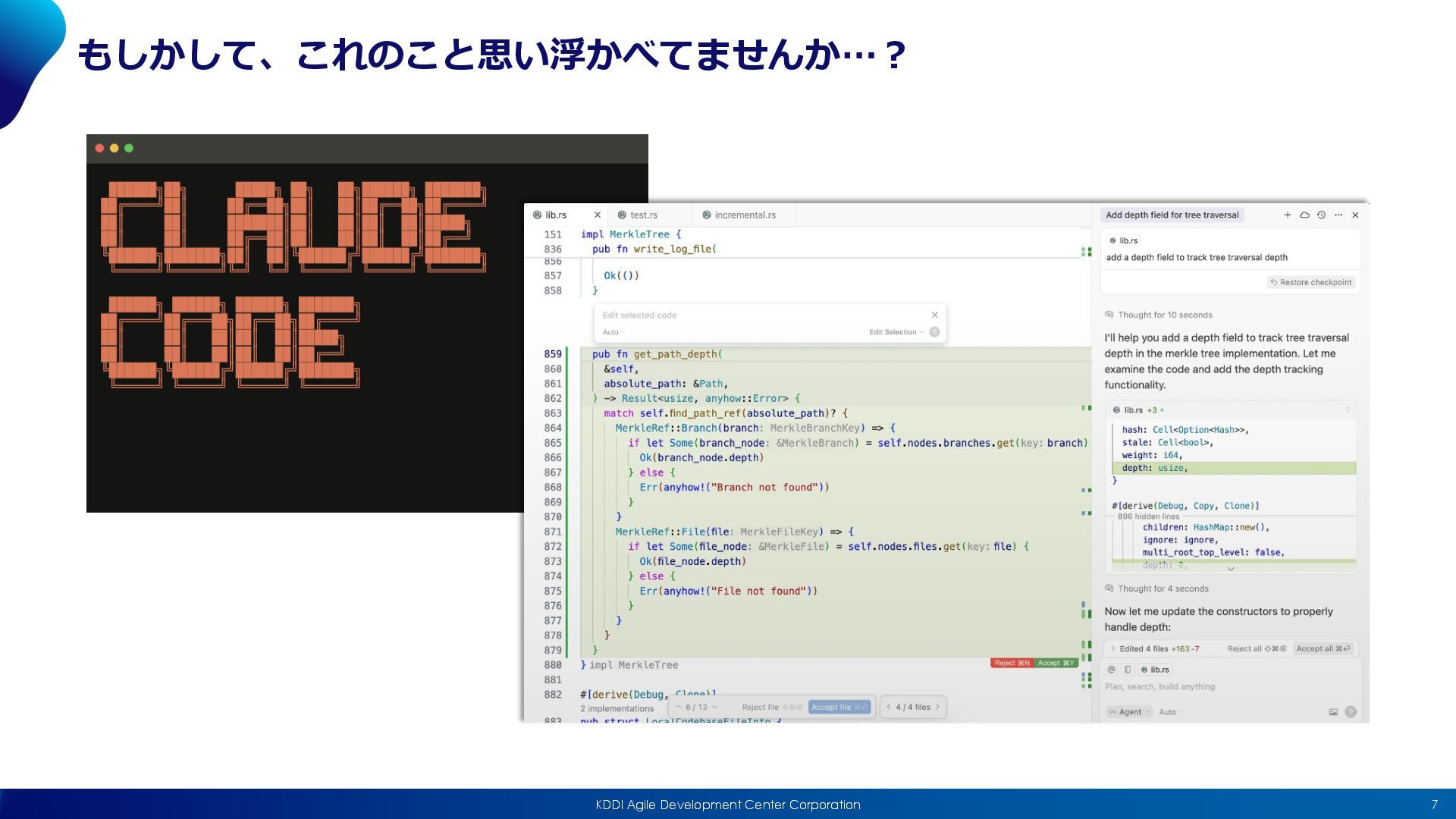Click '2 implementations' code lens

click(617, 709)
